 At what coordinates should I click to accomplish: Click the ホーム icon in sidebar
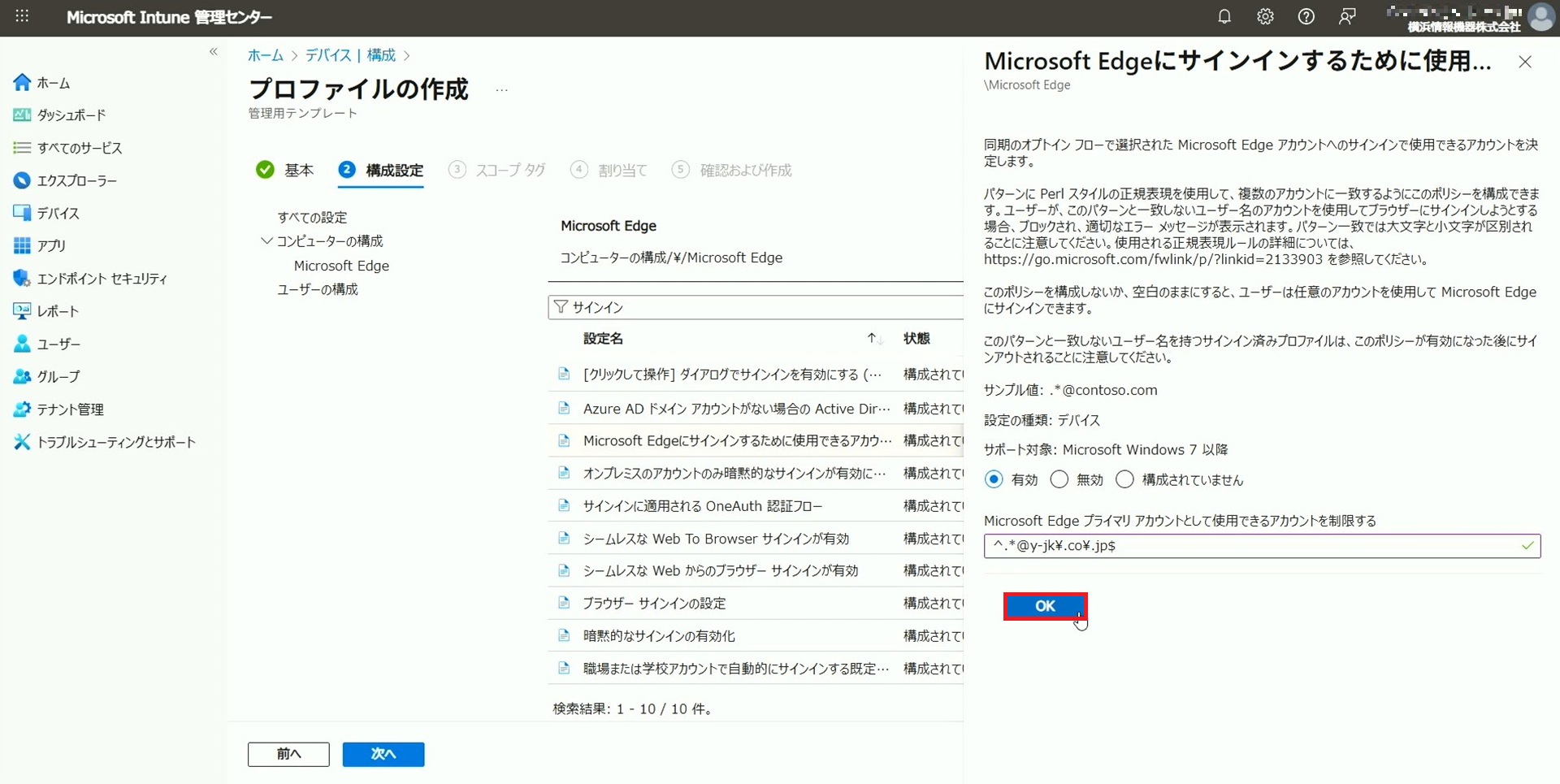tap(22, 83)
